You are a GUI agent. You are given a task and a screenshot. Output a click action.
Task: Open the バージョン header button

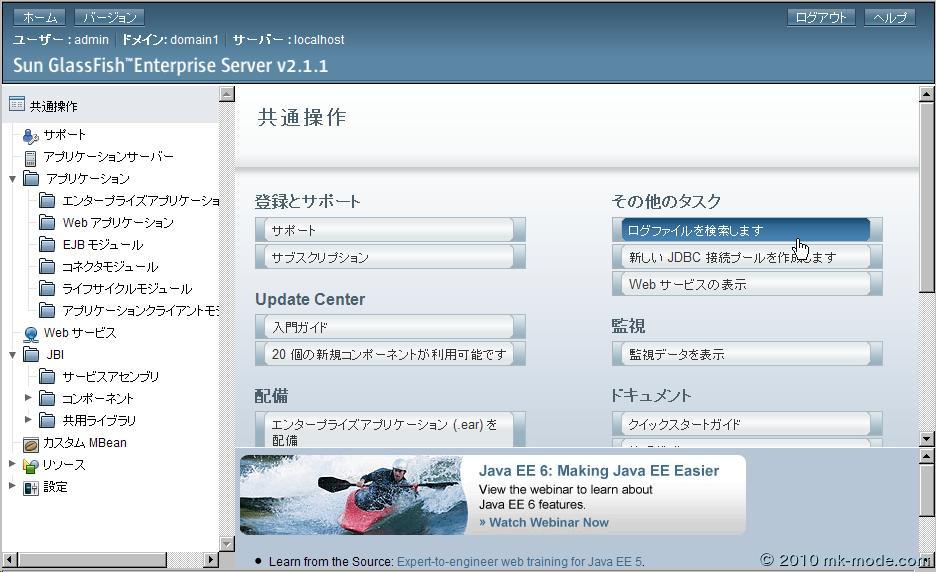click(109, 17)
